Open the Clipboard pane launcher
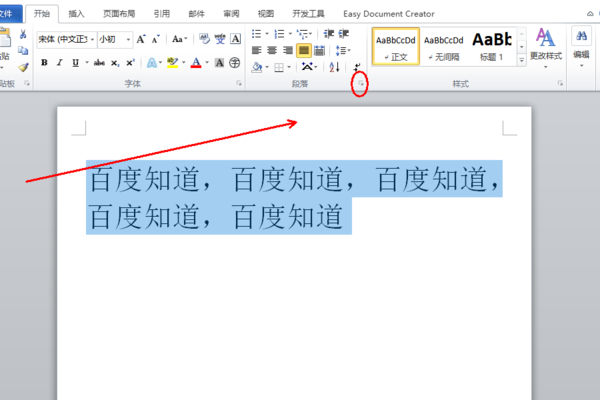The image size is (600, 400). pyautogui.click(x=27, y=83)
